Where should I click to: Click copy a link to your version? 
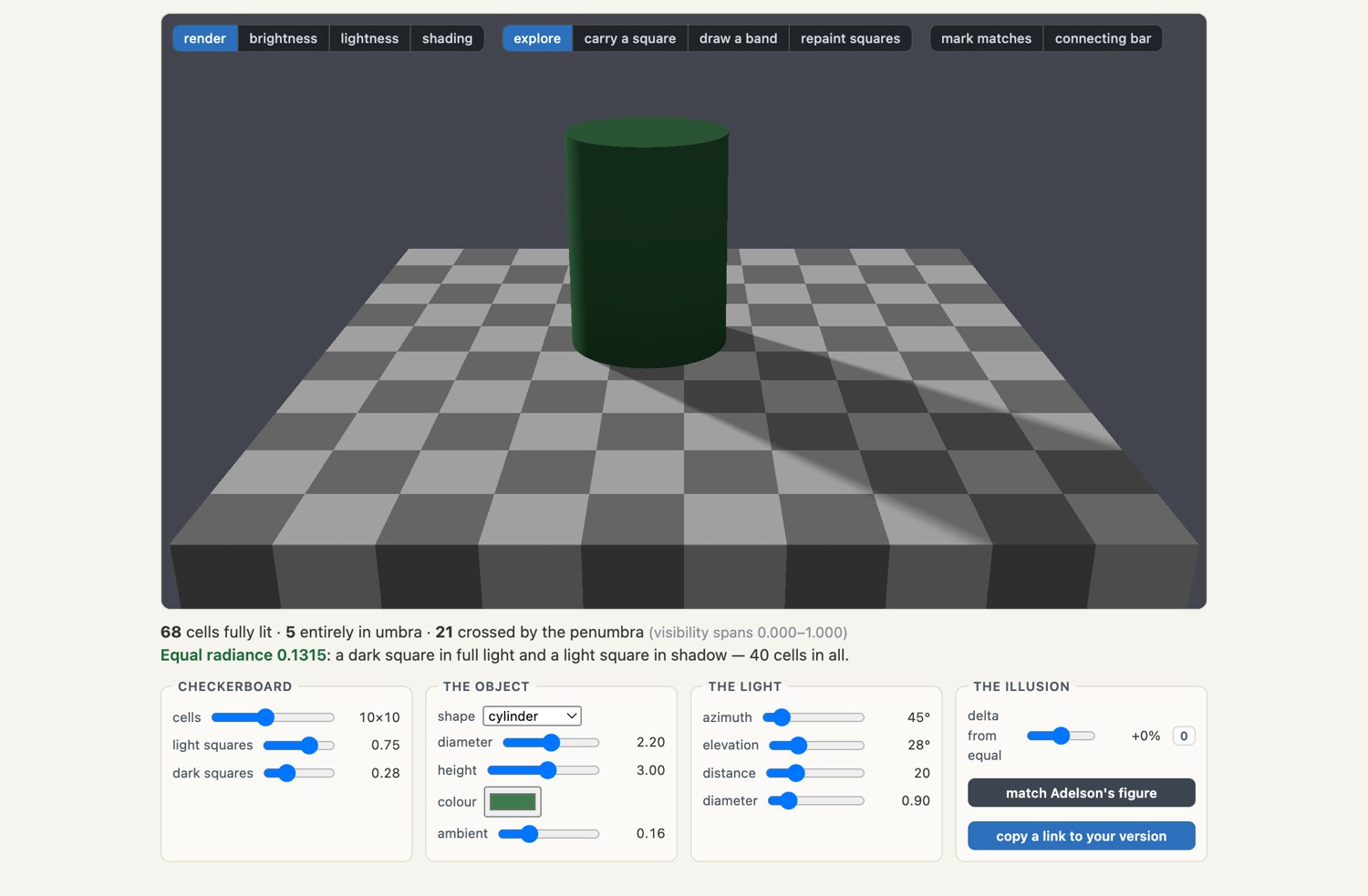[x=1082, y=836]
